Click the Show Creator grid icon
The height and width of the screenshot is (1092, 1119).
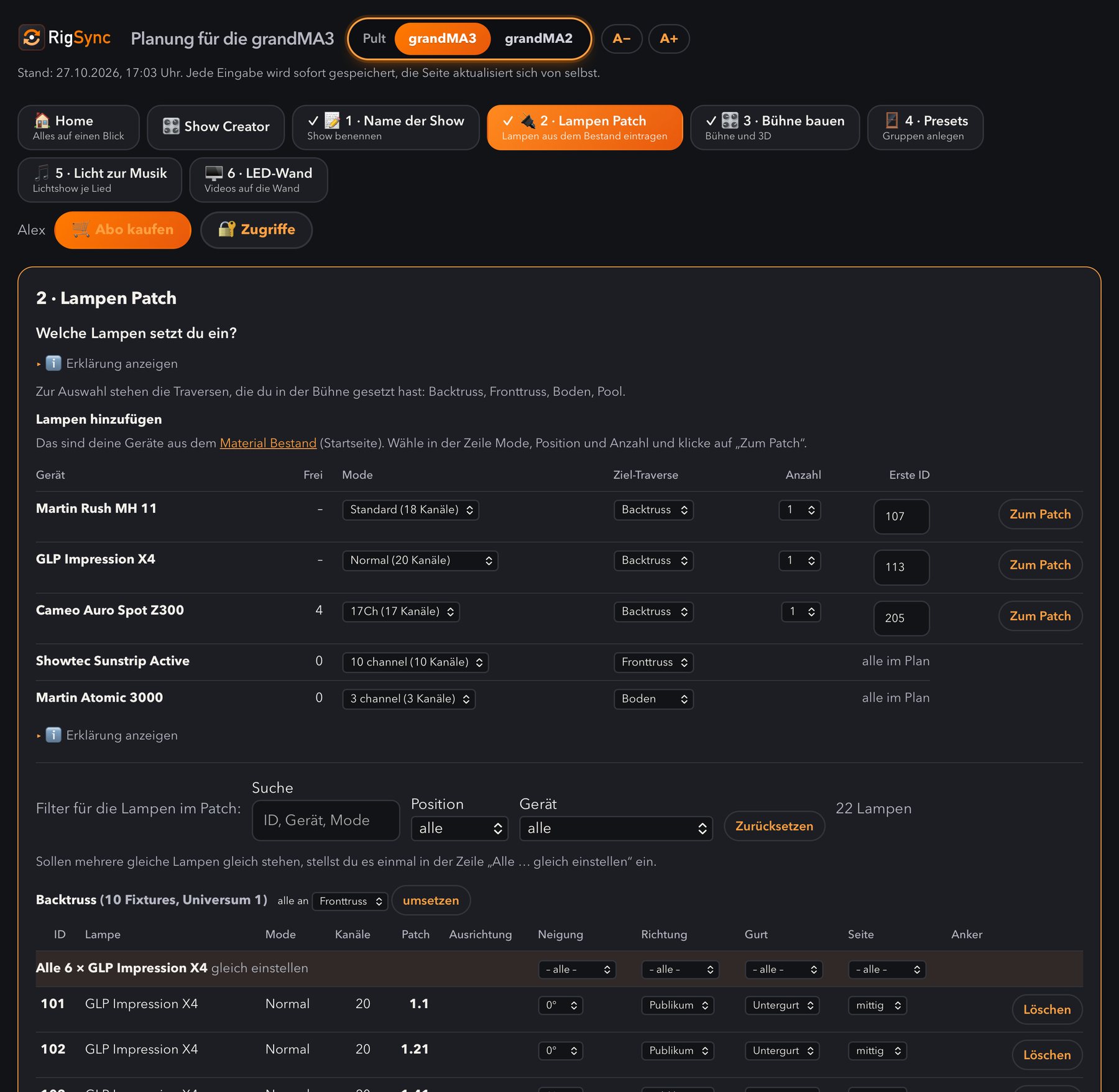pyautogui.click(x=171, y=126)
